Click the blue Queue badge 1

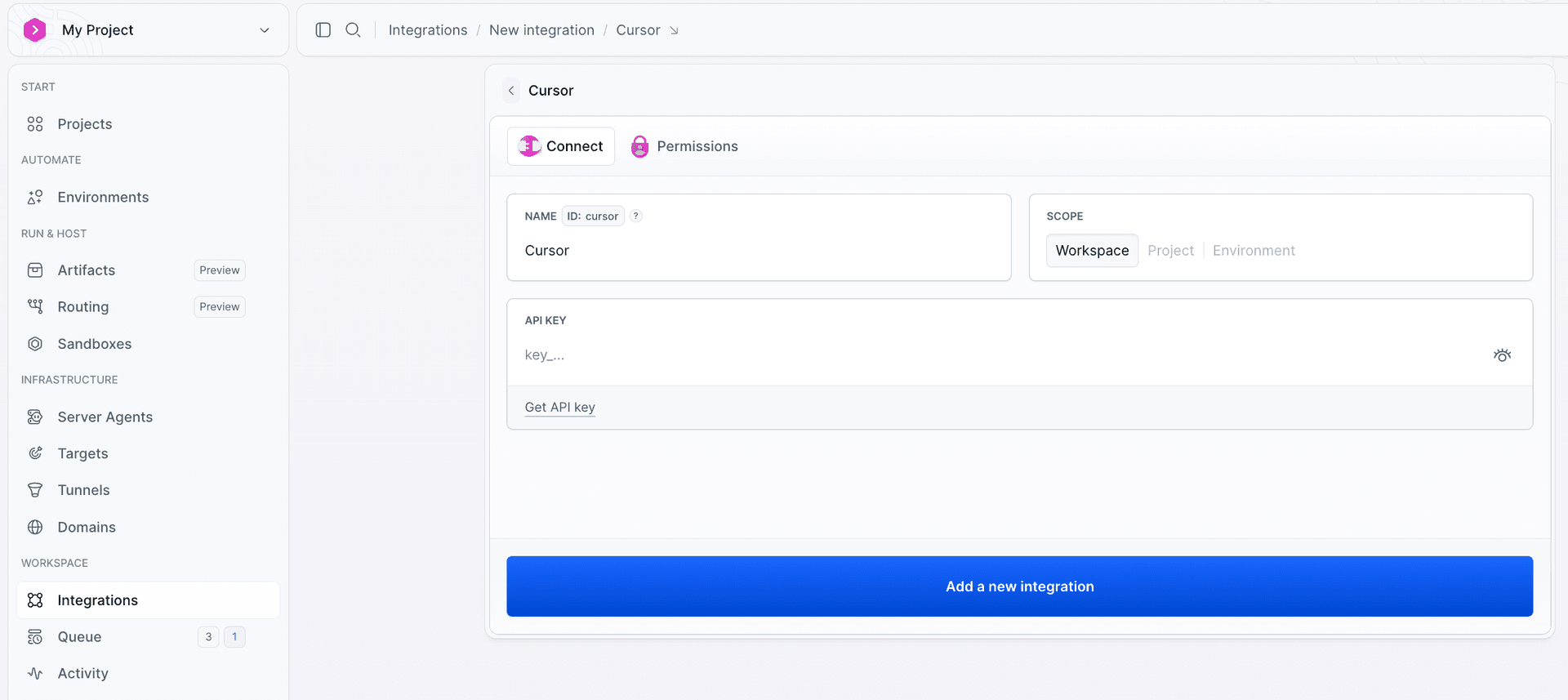click(x=234, y=637)
